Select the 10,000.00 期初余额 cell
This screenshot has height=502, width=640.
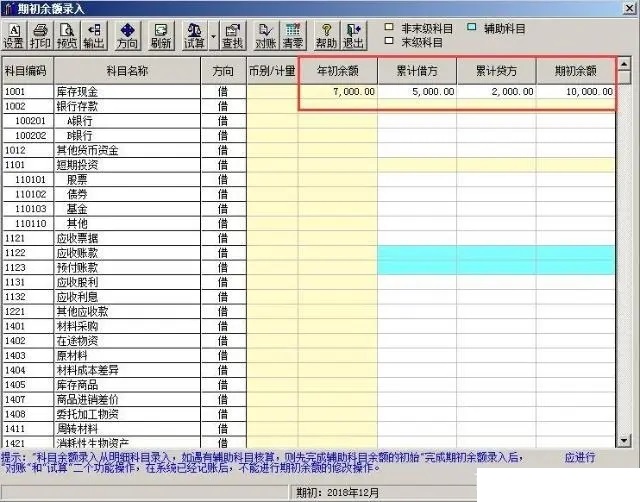576,91
